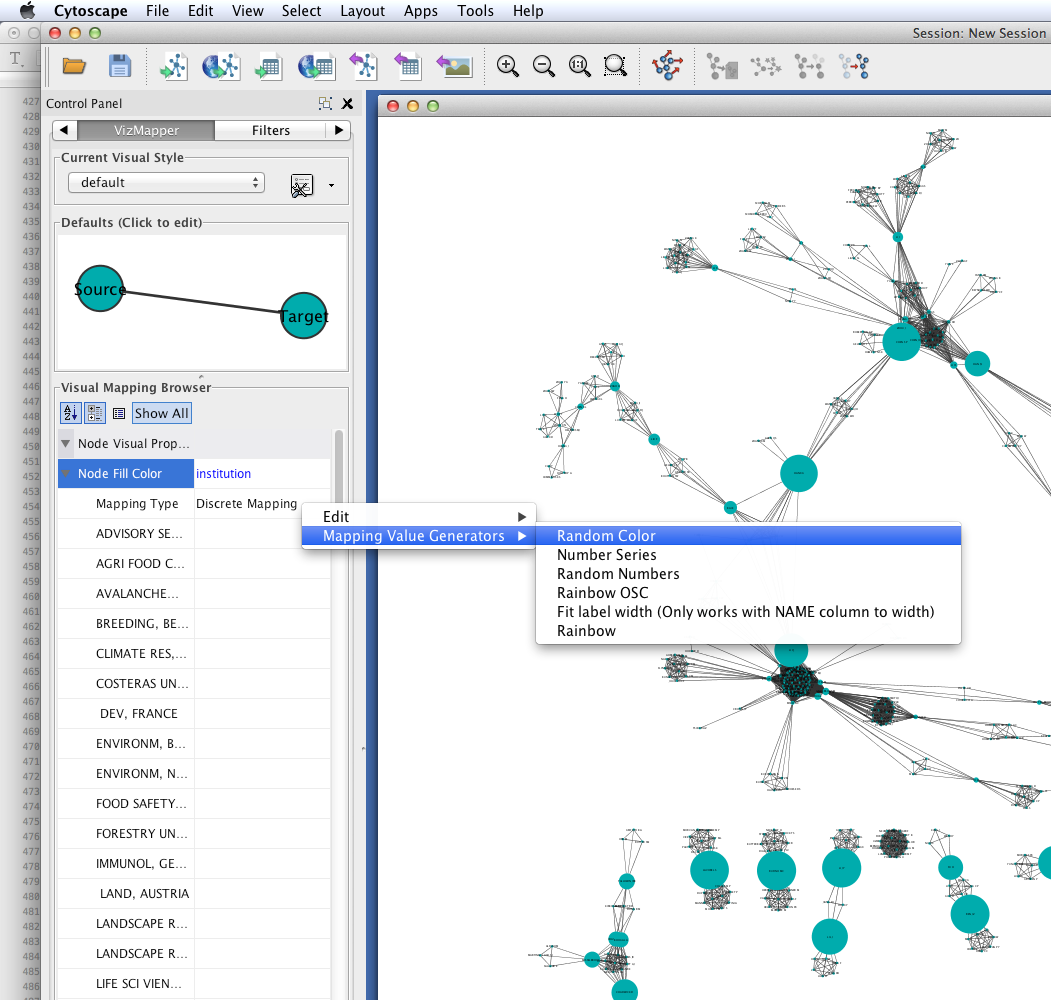
Task: Click the value cell beside COSTERAS UN...
Action: click(262, 684)
